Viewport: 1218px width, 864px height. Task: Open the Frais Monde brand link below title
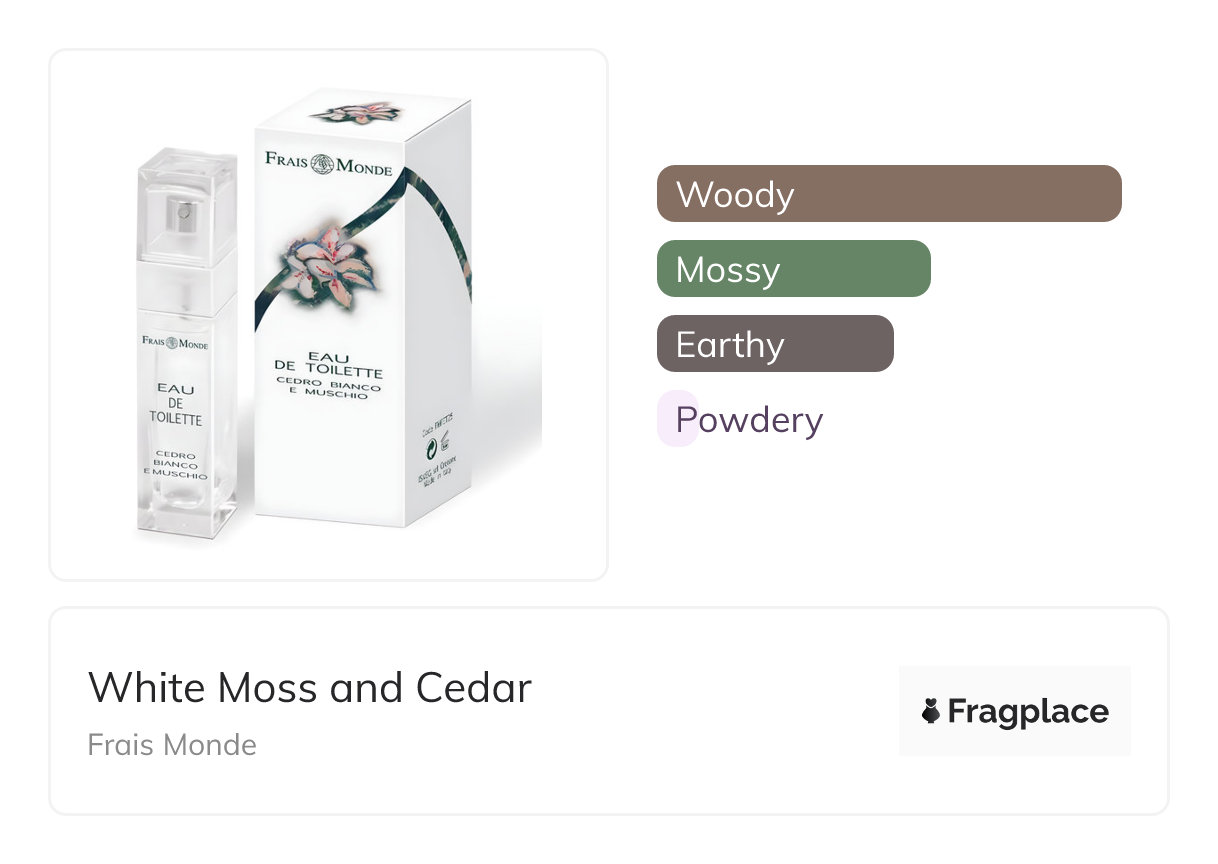[172, 745]
